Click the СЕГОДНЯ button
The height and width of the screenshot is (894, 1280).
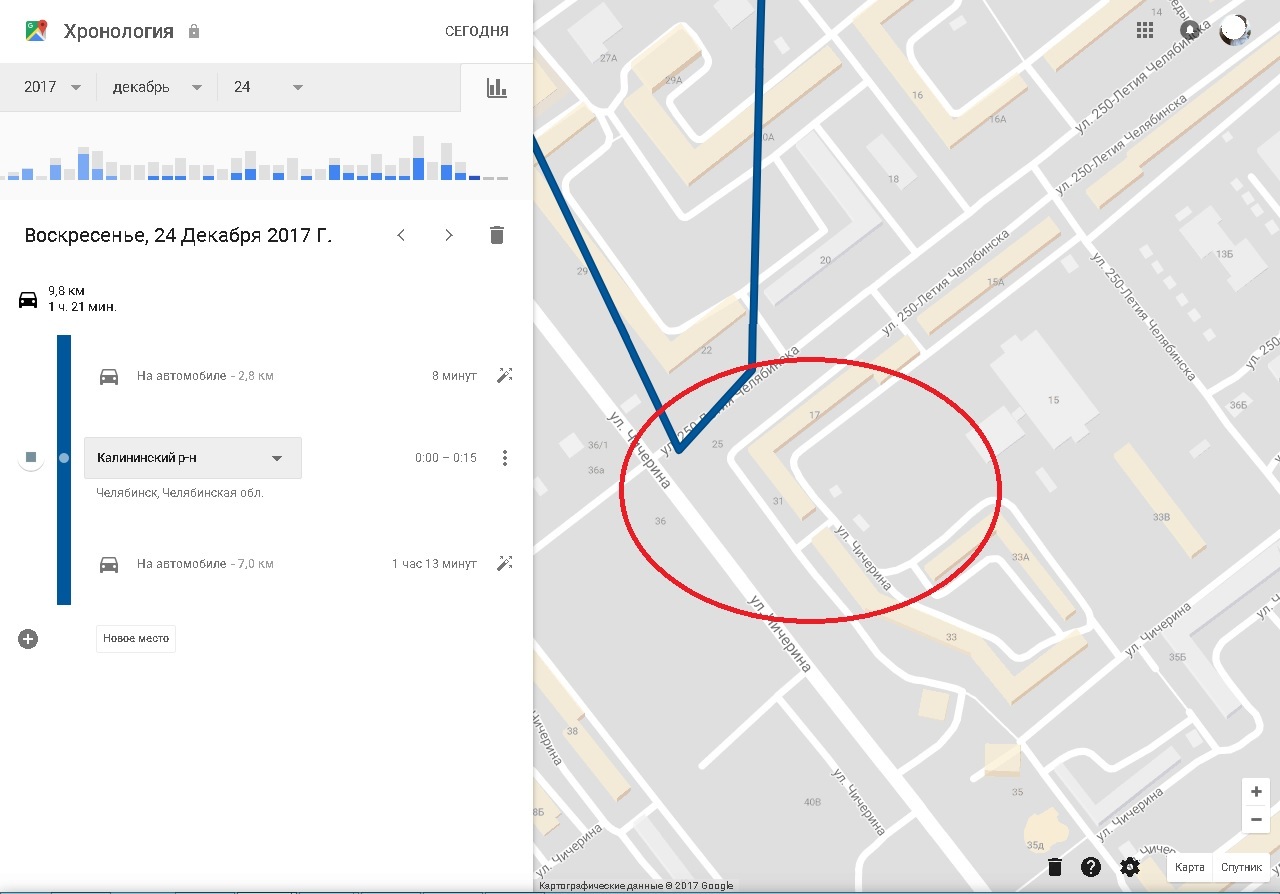coord(476,31)
